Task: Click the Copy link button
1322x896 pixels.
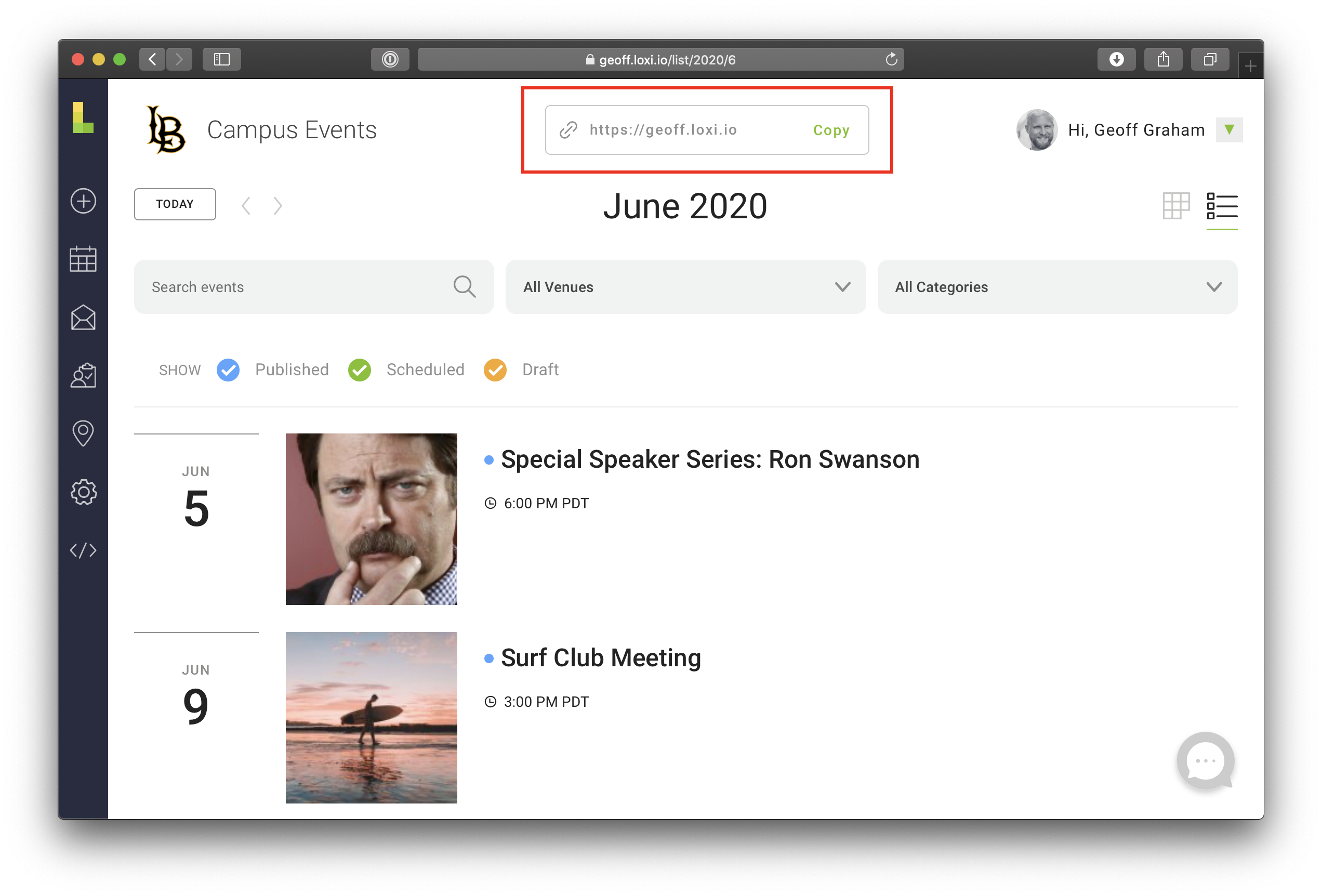Action: pyautogui.click(x=830, y=130)
